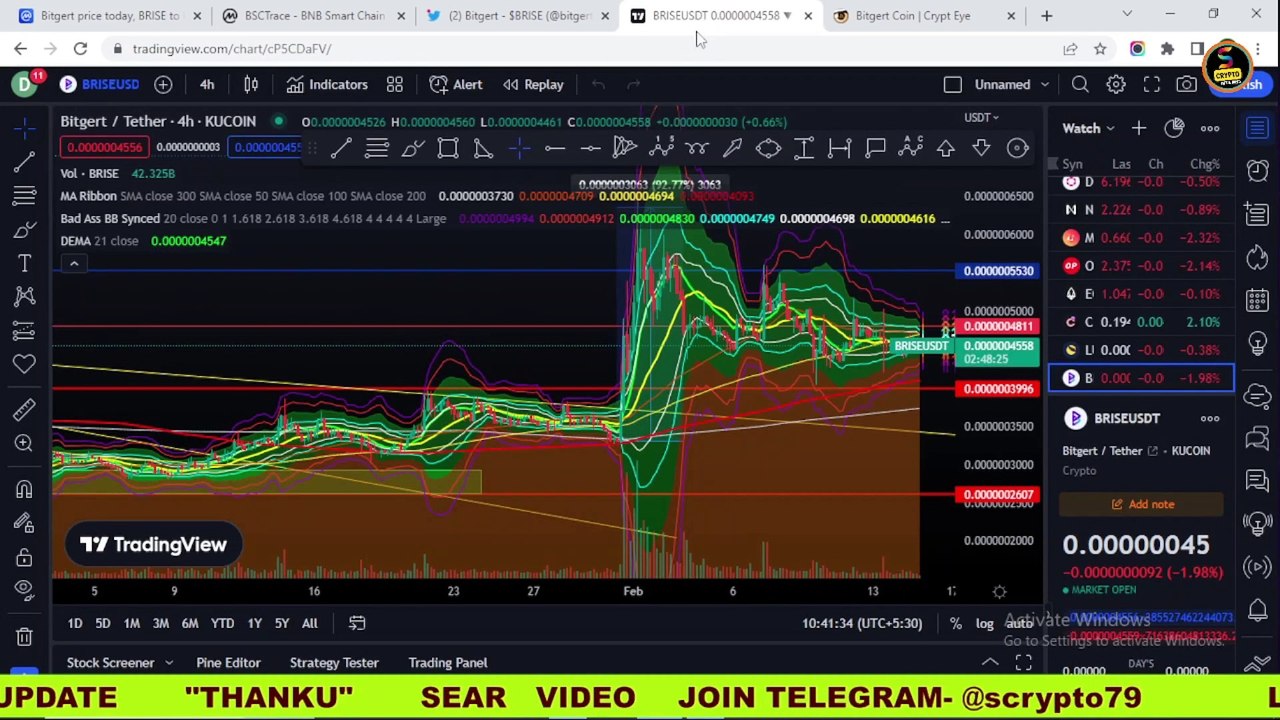Toggle the auto scale button
This screenshot has height=720, width=1280.
(1019, 623)
